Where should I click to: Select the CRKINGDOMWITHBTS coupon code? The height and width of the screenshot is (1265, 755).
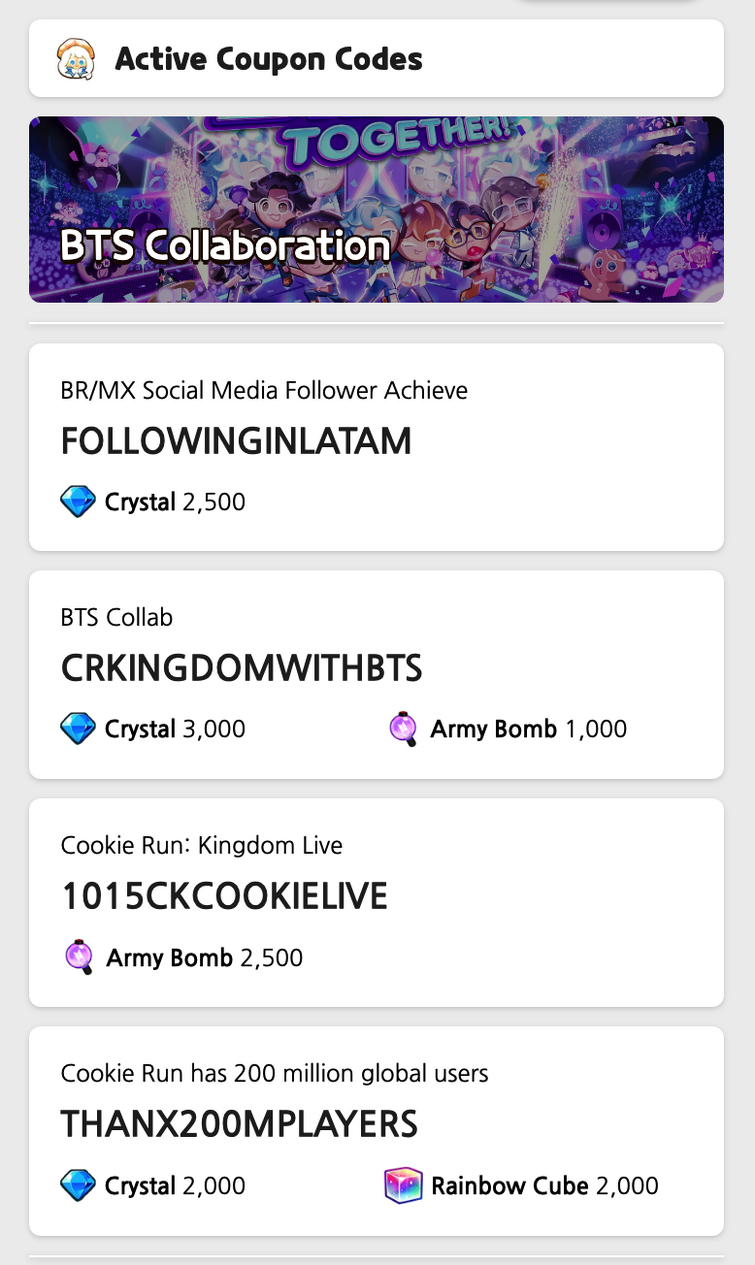241,669
